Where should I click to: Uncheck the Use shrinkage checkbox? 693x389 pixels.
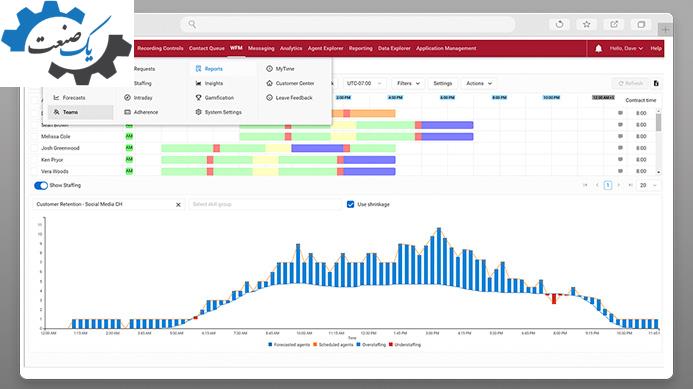click(x=350, y=204)
